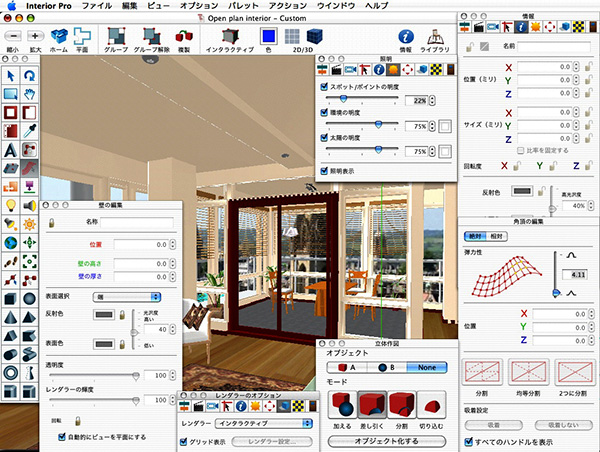Select the eyedropper tool in tool palette
Screen dimensions: 600x452
coord(29,131)
